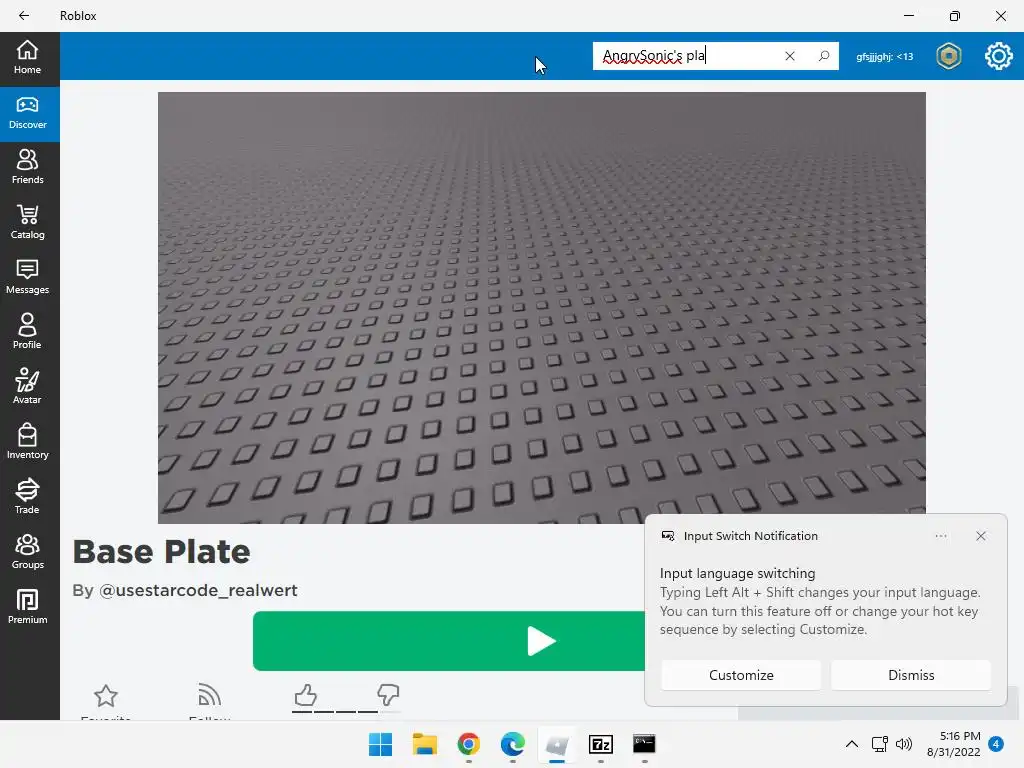This screenshot has width=1024, height=768.
Task: Follow the game feed icon
Action: [209, 695]
